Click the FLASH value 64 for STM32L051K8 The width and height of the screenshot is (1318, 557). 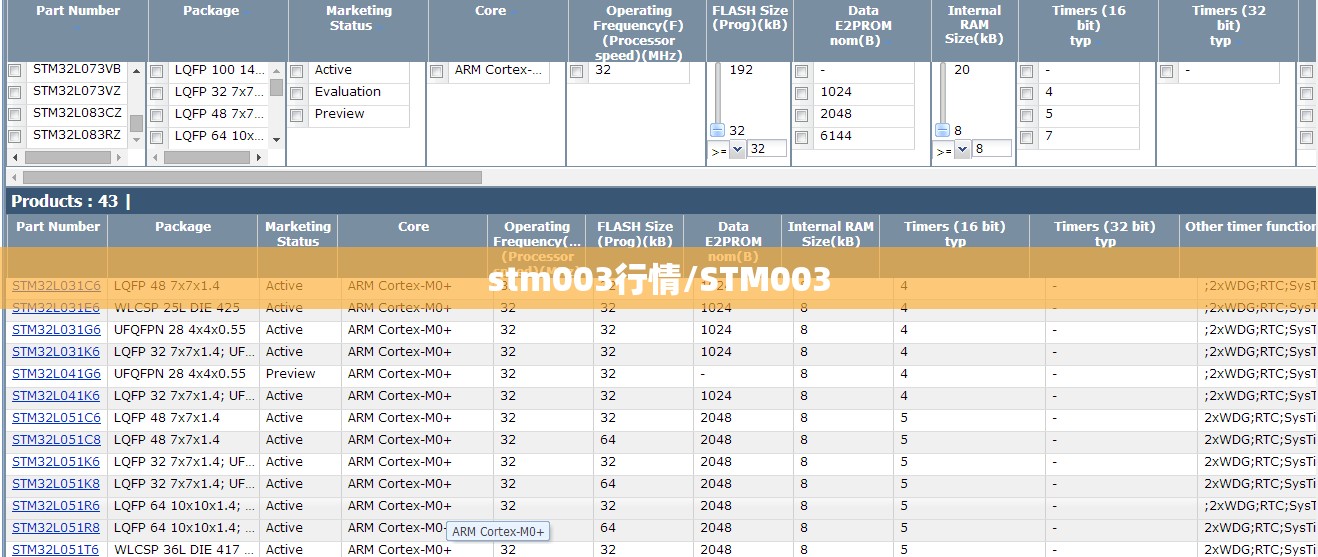tap(608, 484)
